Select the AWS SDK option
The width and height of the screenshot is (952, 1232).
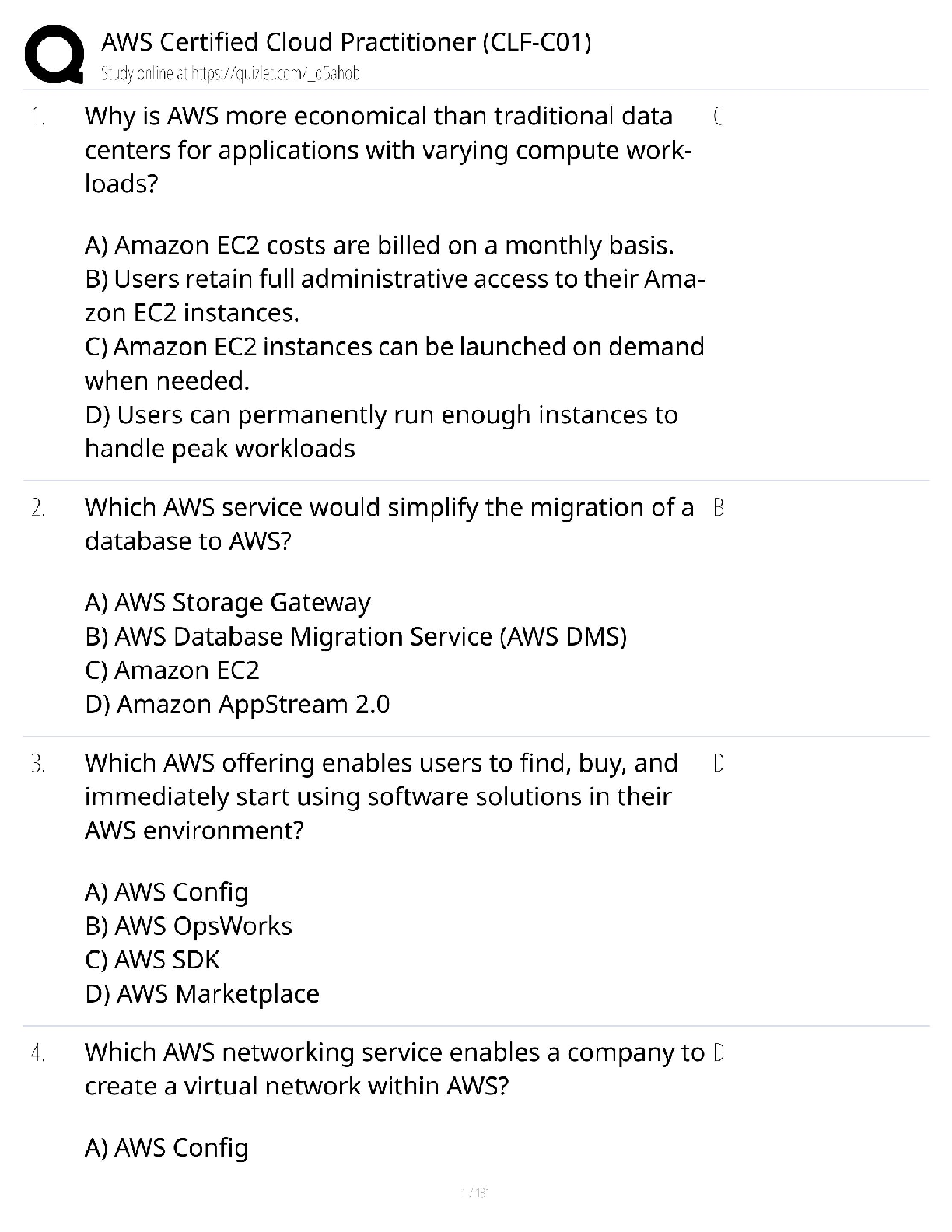[x=152, y=960]
